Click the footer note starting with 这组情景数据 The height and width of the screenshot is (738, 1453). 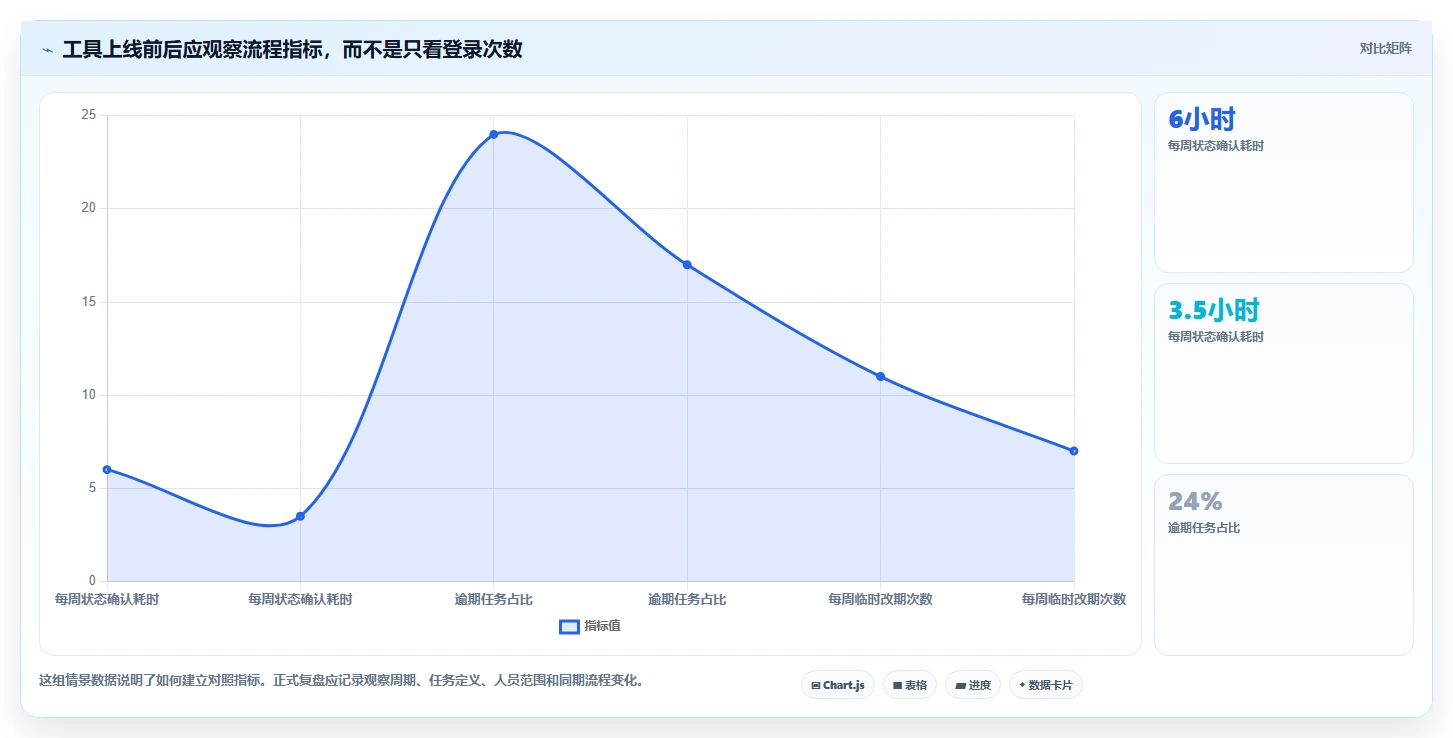point(343,681)
